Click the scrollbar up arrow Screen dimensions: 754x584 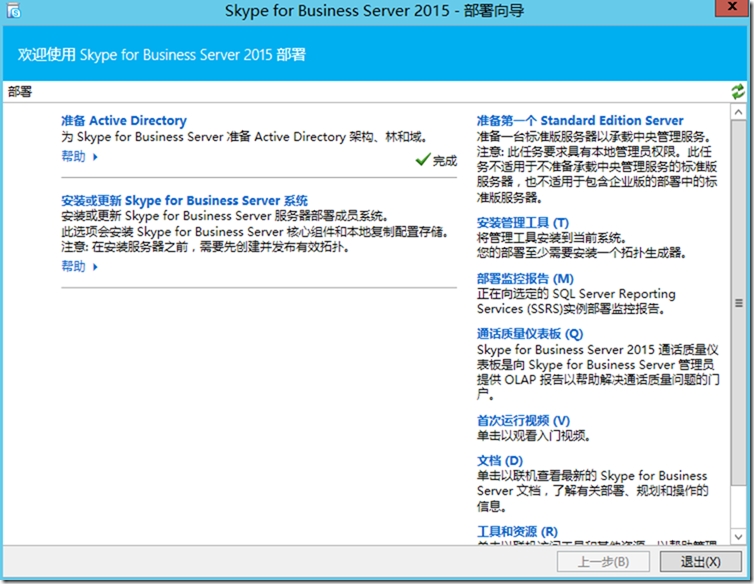[739, 112]
